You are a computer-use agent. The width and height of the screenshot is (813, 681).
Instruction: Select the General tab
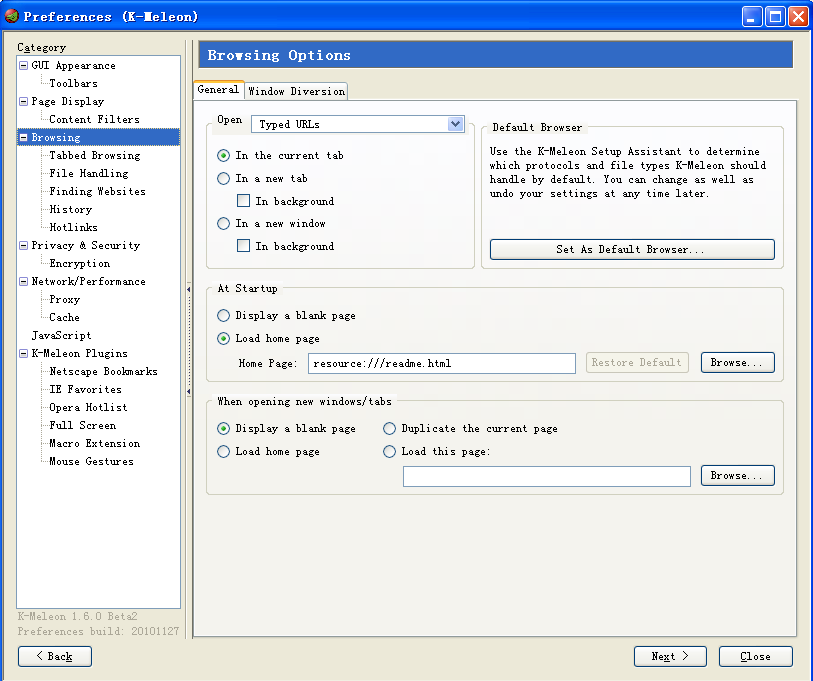[218, 90]
